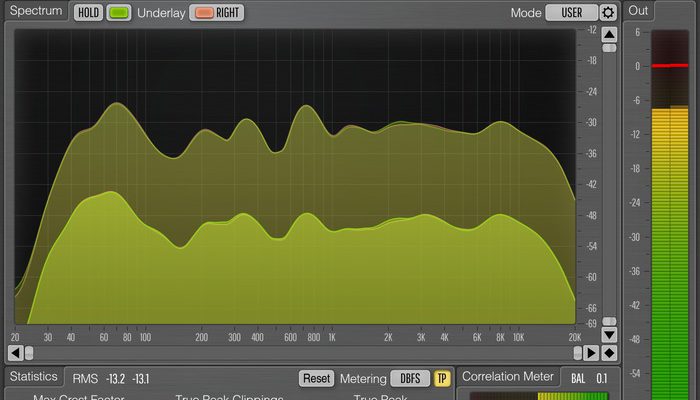Select the Statistics panel tab
The width and height of the screenshot is (700, 400).
[x=34, y=377]
